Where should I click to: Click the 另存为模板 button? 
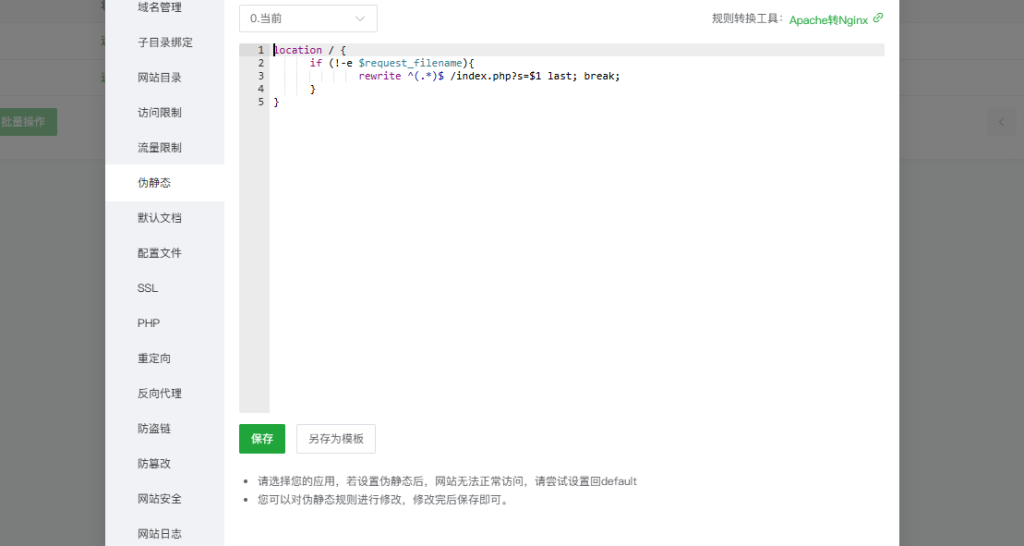click(x=336, y=439)
